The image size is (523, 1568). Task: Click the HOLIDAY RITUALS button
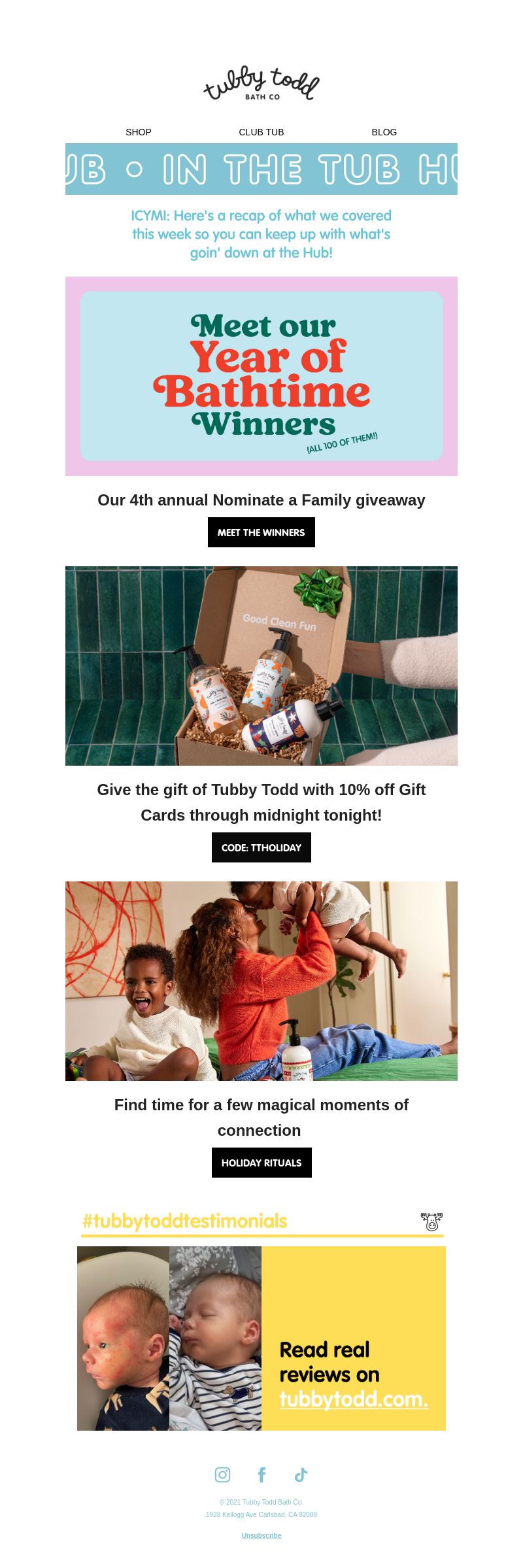pyautogui.click(x=261, y=1163)
